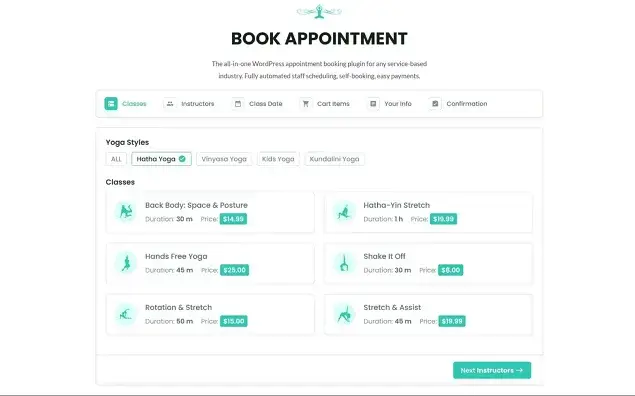The image size is (635, 396).
Task: Click the plugin description paragraph
Action: pos(319,70)
